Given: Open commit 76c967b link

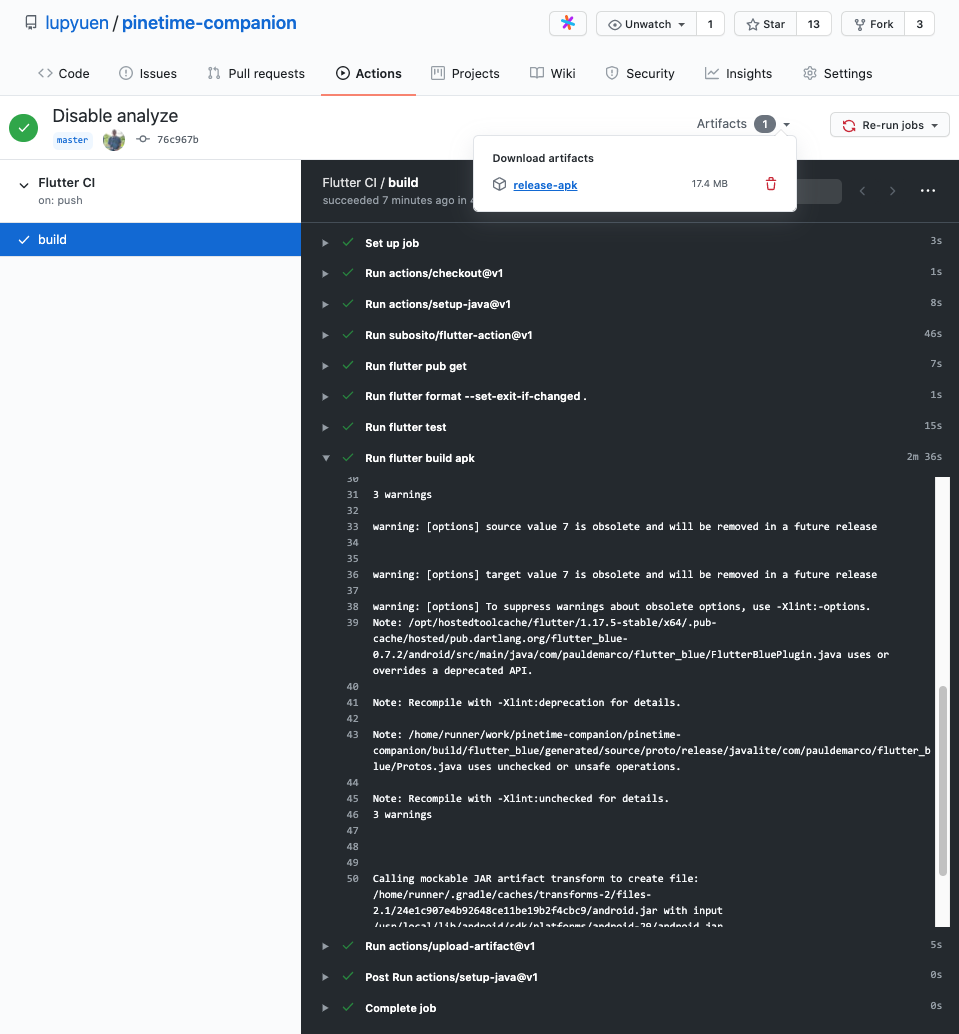Looking at the screenshot, I should point(177,140).
